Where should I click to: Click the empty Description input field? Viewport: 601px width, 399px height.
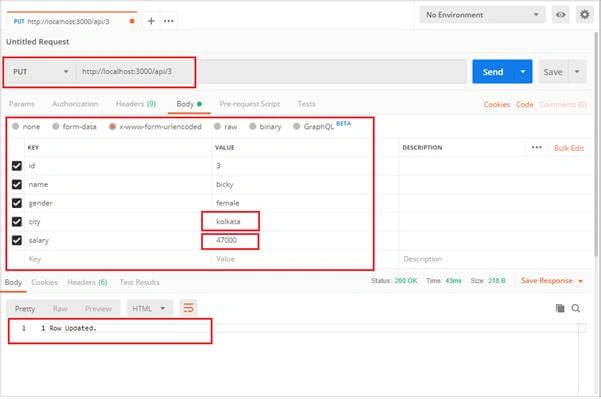496,259
